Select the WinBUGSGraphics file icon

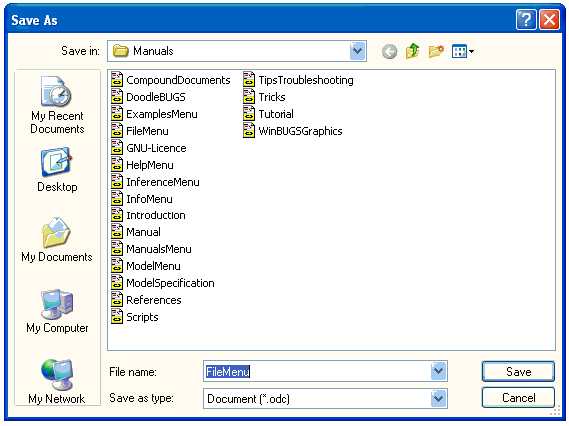(249, 131)
